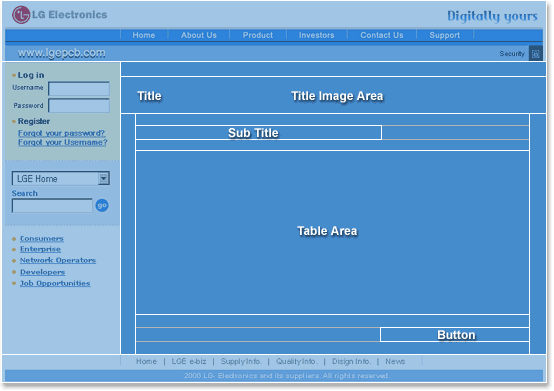The image size is (554, 391).
Task: Click the Button area at bottom right
Action: [x=454, y=334]
